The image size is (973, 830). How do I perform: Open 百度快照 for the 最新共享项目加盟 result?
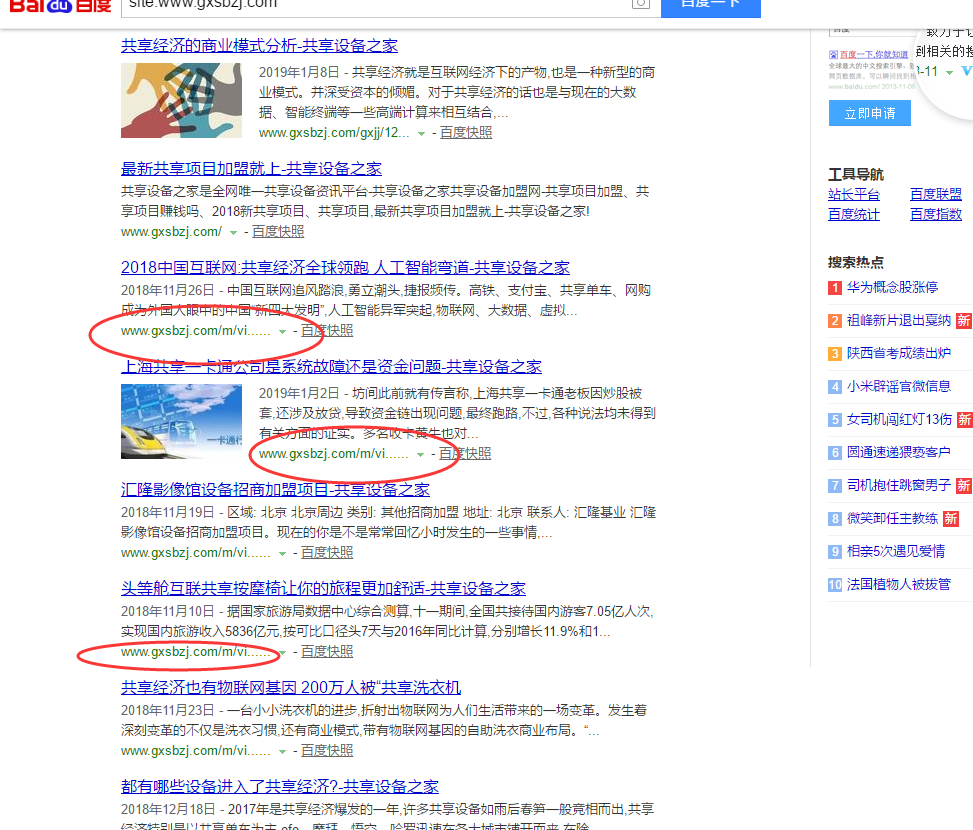pyautogui.click(x=278, y=232)
